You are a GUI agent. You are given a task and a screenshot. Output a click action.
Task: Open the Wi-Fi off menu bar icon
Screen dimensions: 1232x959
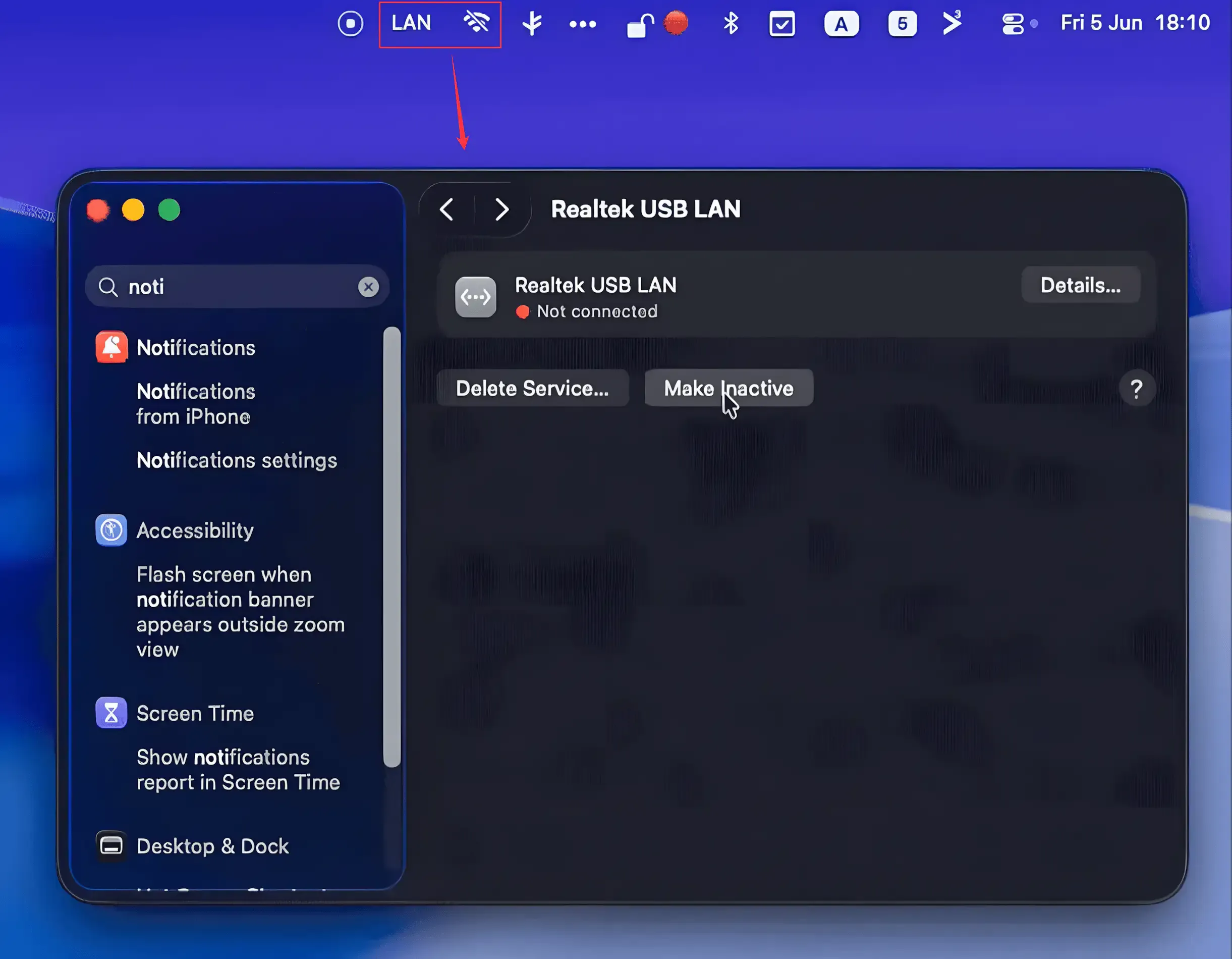[x=477, y=23]
